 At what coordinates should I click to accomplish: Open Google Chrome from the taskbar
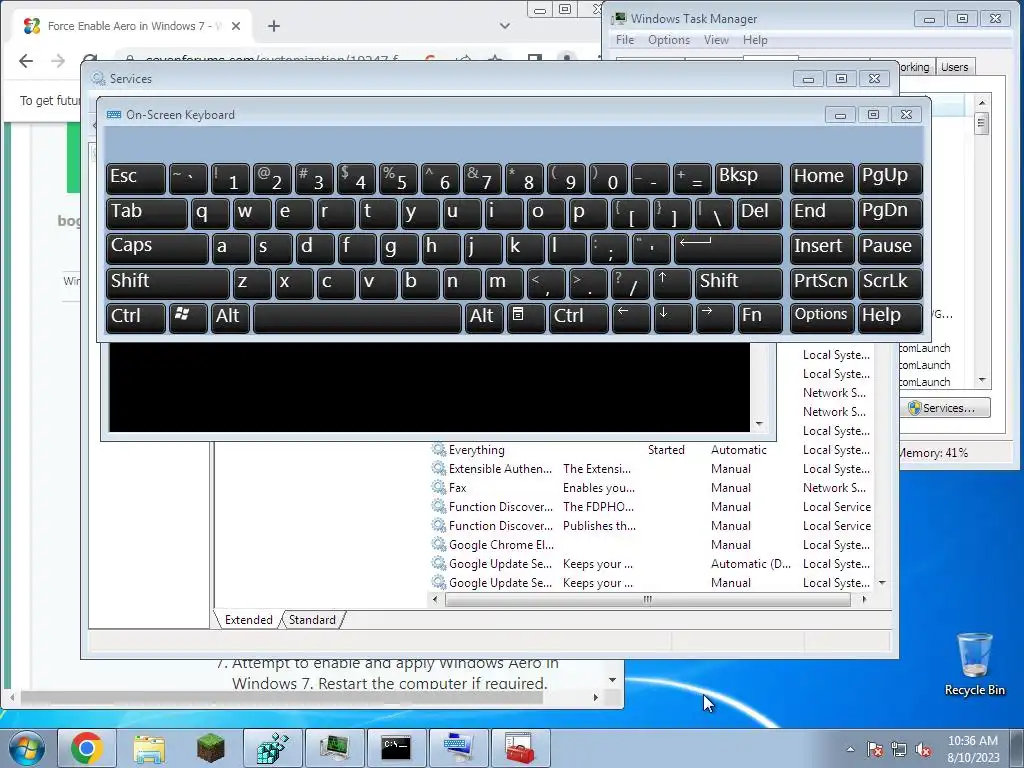87,748
